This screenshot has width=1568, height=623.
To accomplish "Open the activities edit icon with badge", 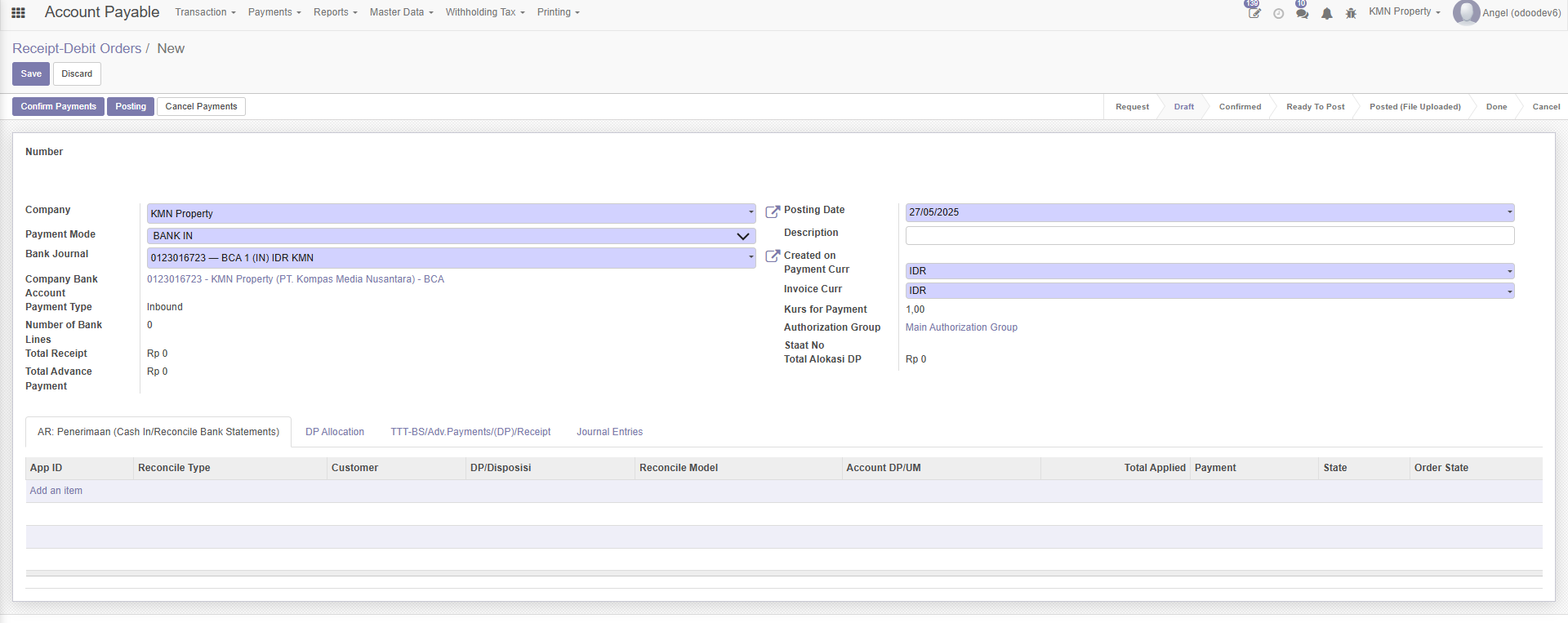I will pos(1254,12).
